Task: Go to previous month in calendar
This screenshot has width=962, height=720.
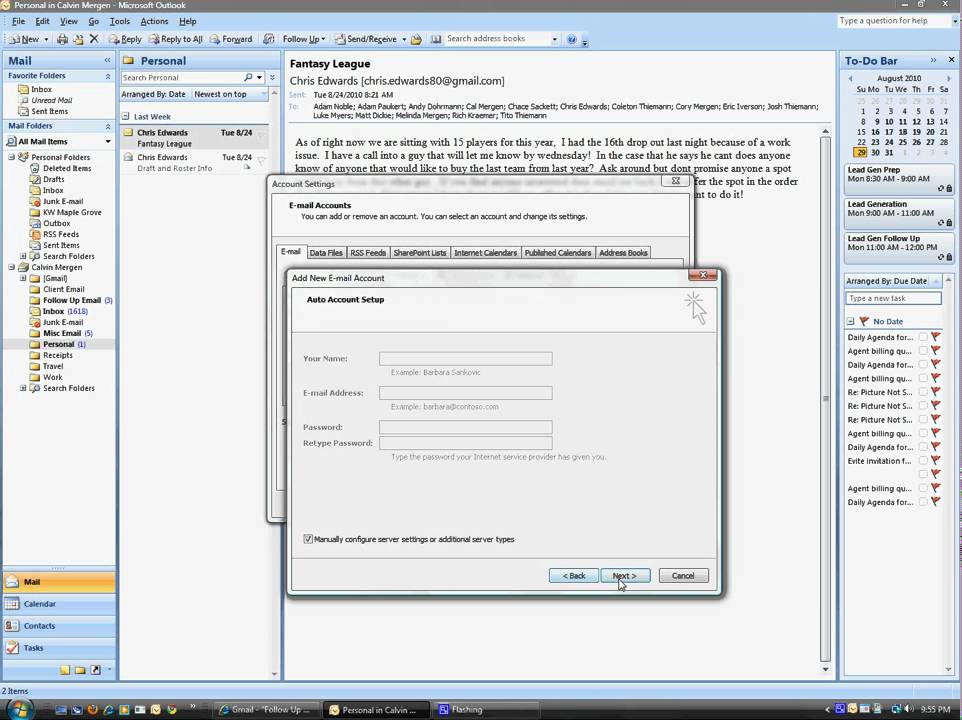Action: 850,79
